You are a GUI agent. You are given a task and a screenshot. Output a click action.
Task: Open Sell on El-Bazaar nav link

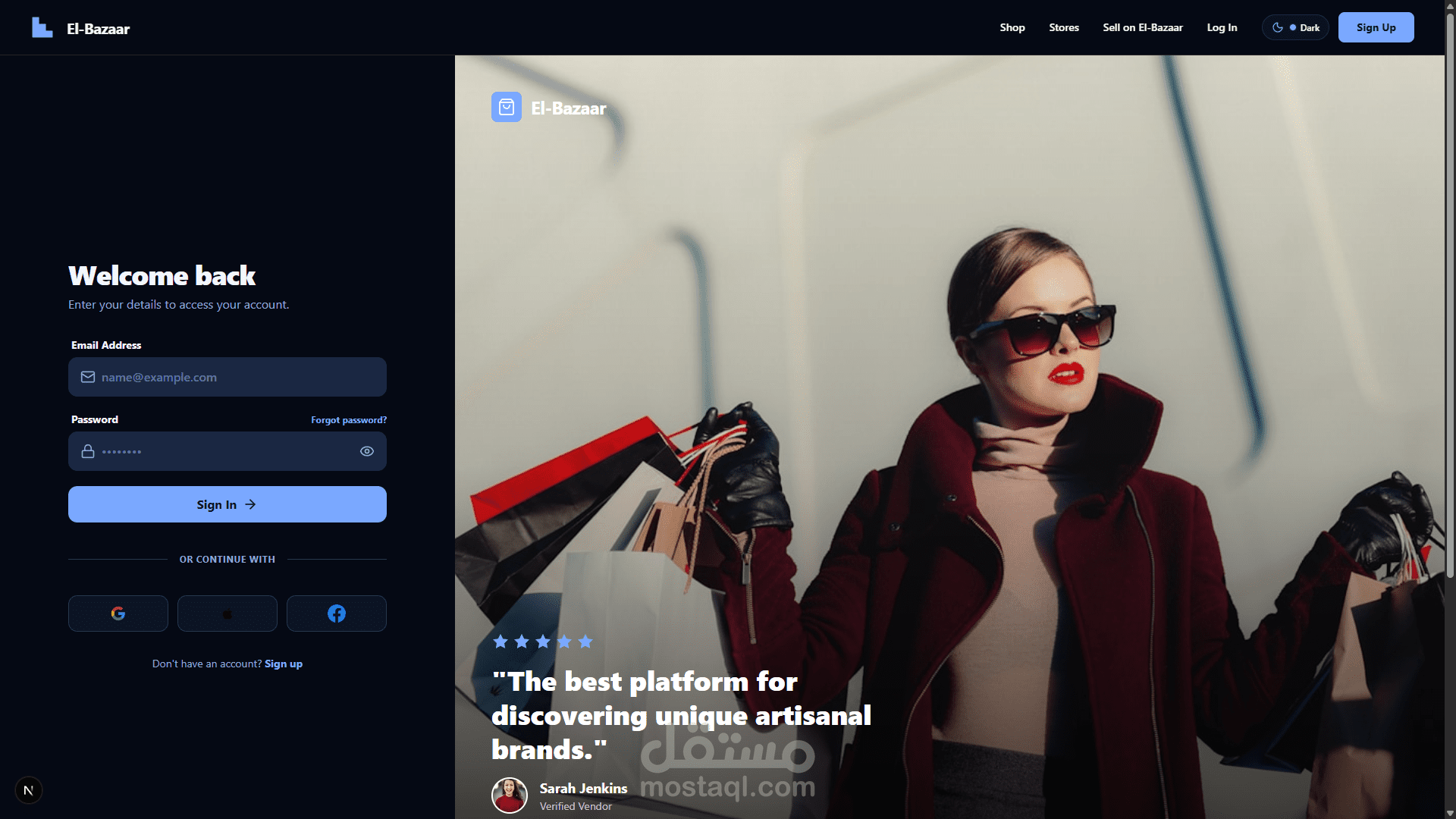click(x=1143, y=27)
